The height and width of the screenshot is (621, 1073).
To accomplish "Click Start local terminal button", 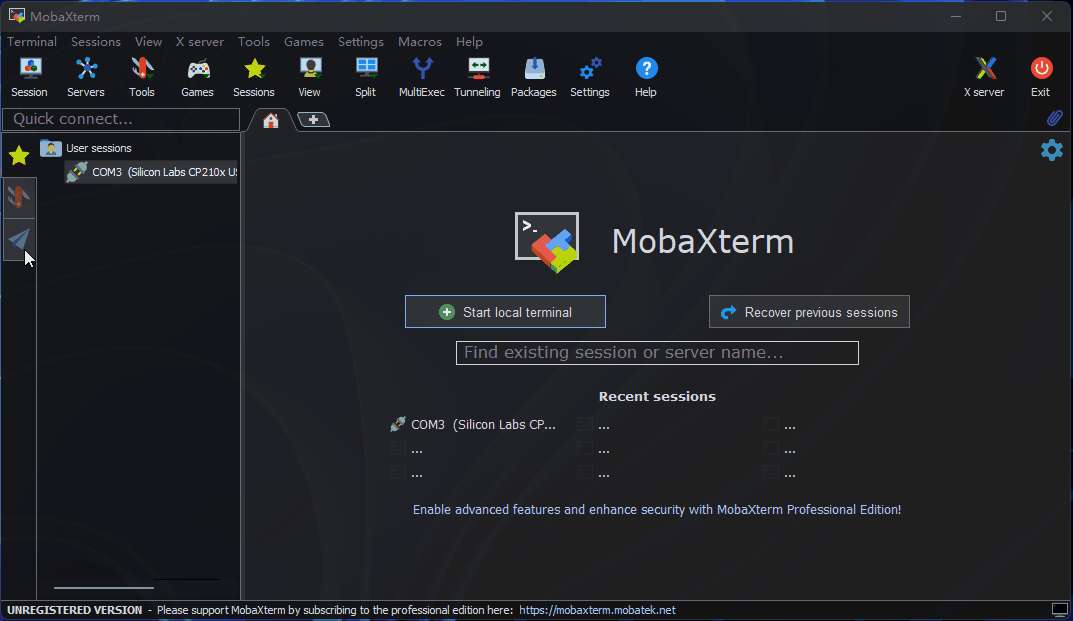I will click(505, 312).
